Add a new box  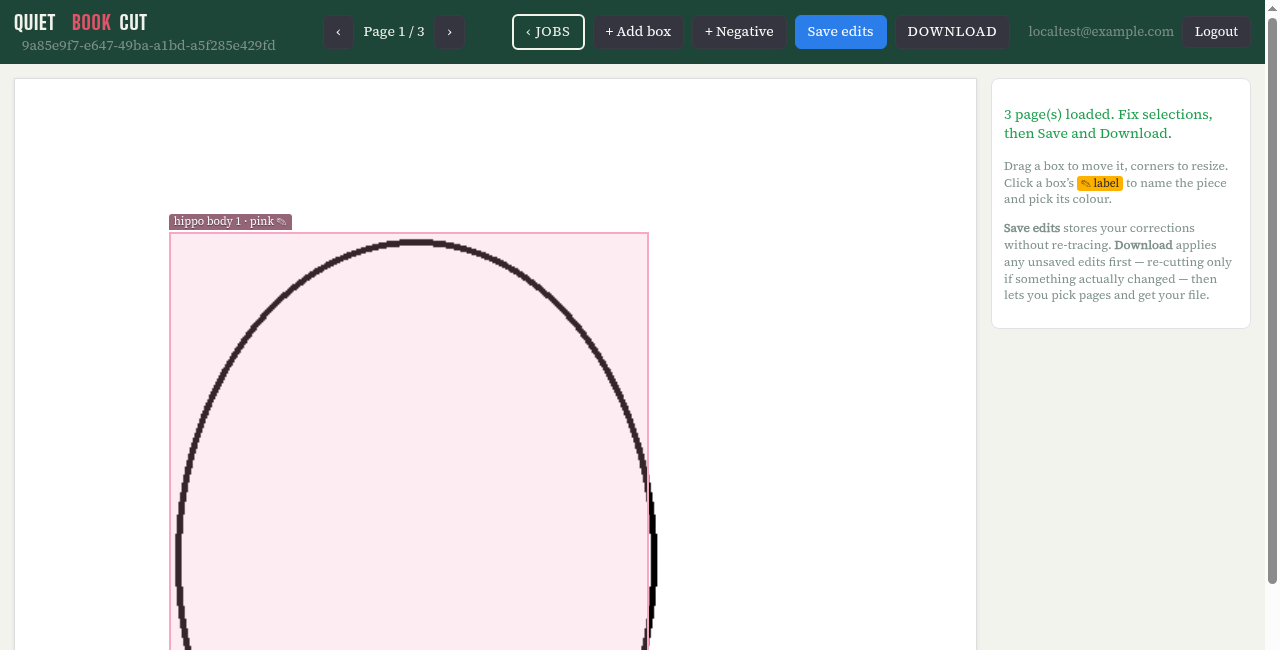point(638,32)
